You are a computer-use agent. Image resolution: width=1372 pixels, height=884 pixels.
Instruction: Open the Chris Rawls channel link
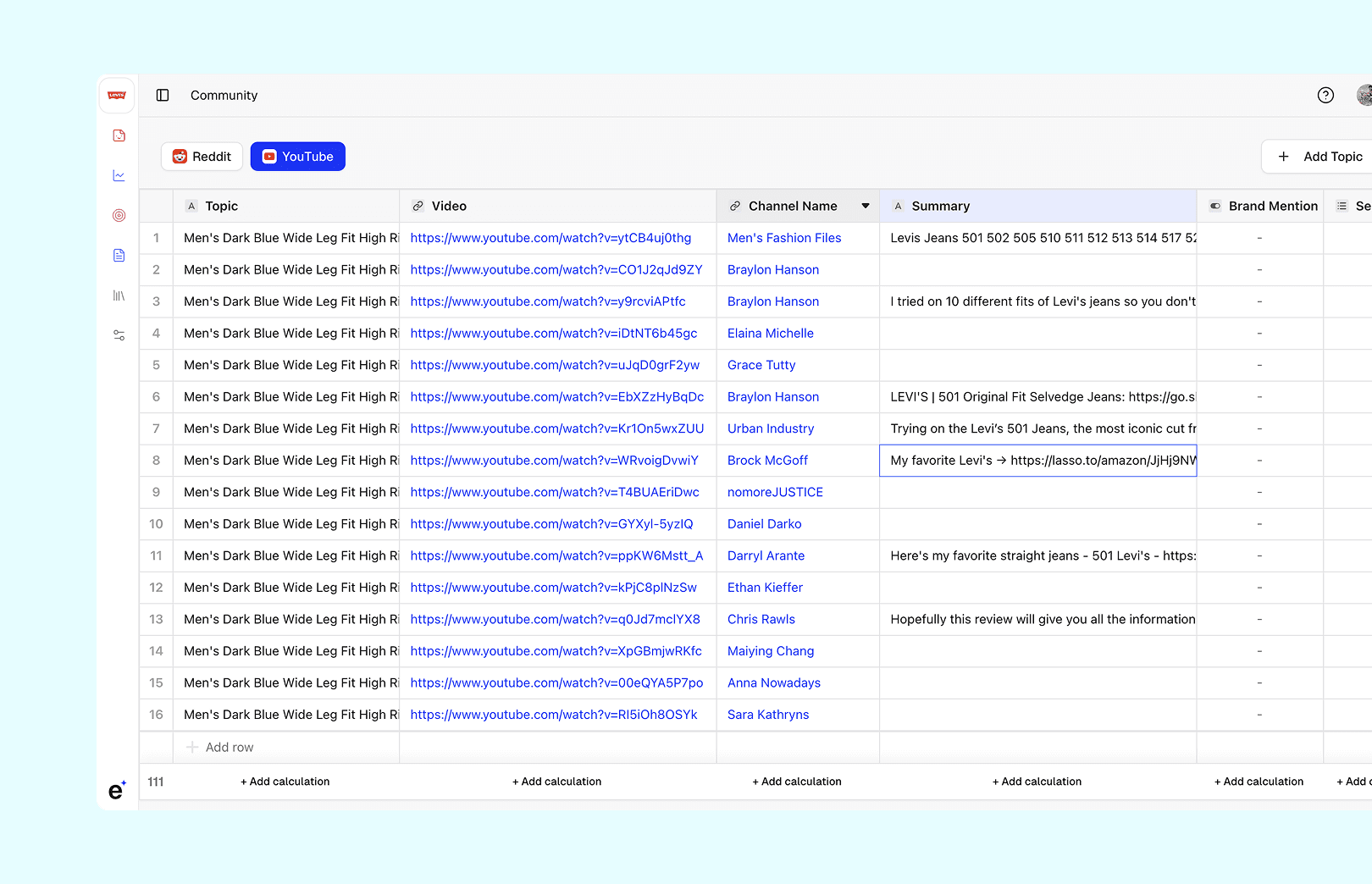tap(761, 619)
